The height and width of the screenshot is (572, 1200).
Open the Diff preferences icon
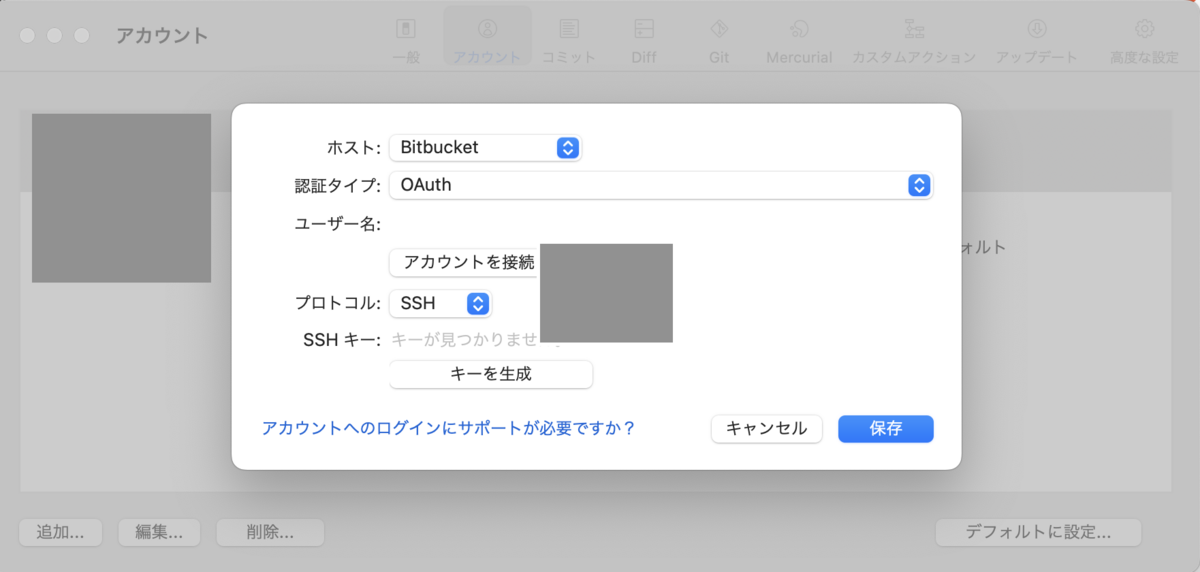click(644, 28)
